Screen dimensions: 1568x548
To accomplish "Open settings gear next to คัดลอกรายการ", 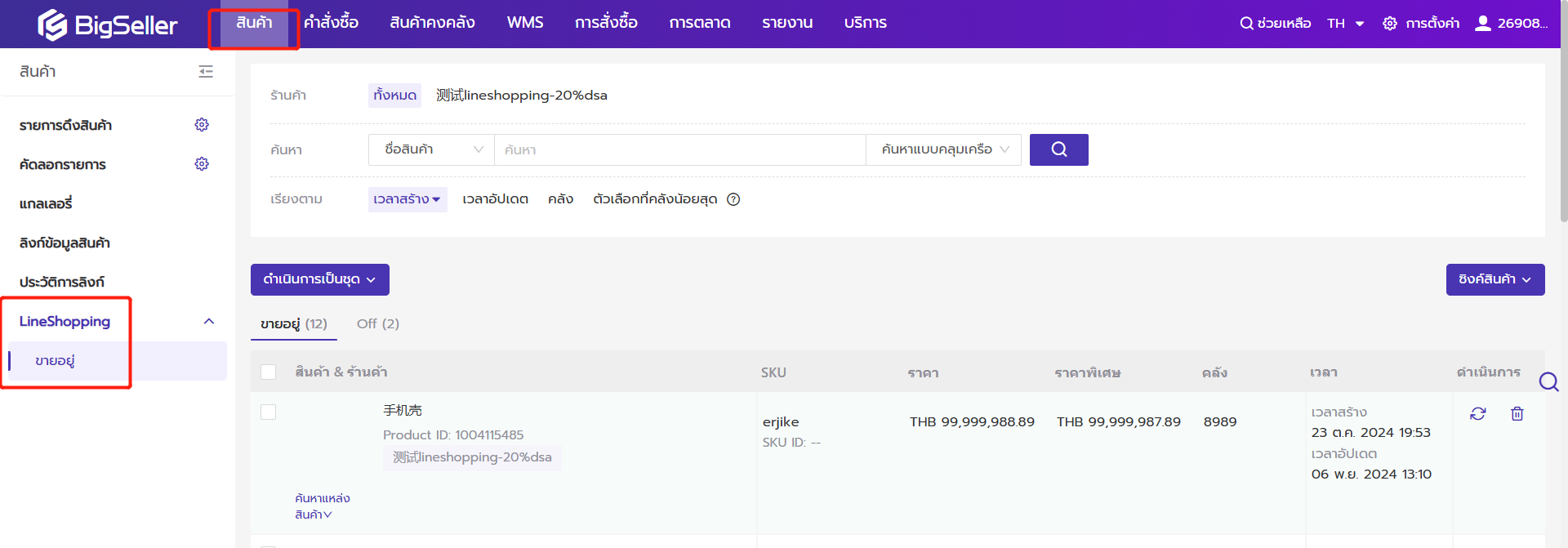I will [202, 164].
